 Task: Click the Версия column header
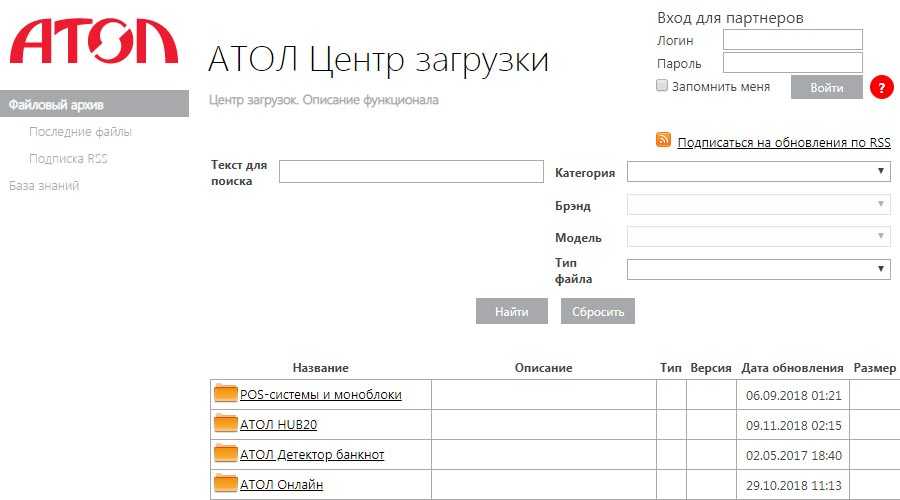711,368
